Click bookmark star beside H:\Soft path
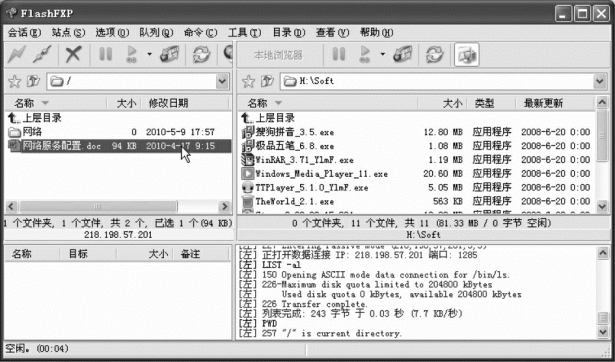The height and width of the screenshot is (362, 615). [248, 82]
